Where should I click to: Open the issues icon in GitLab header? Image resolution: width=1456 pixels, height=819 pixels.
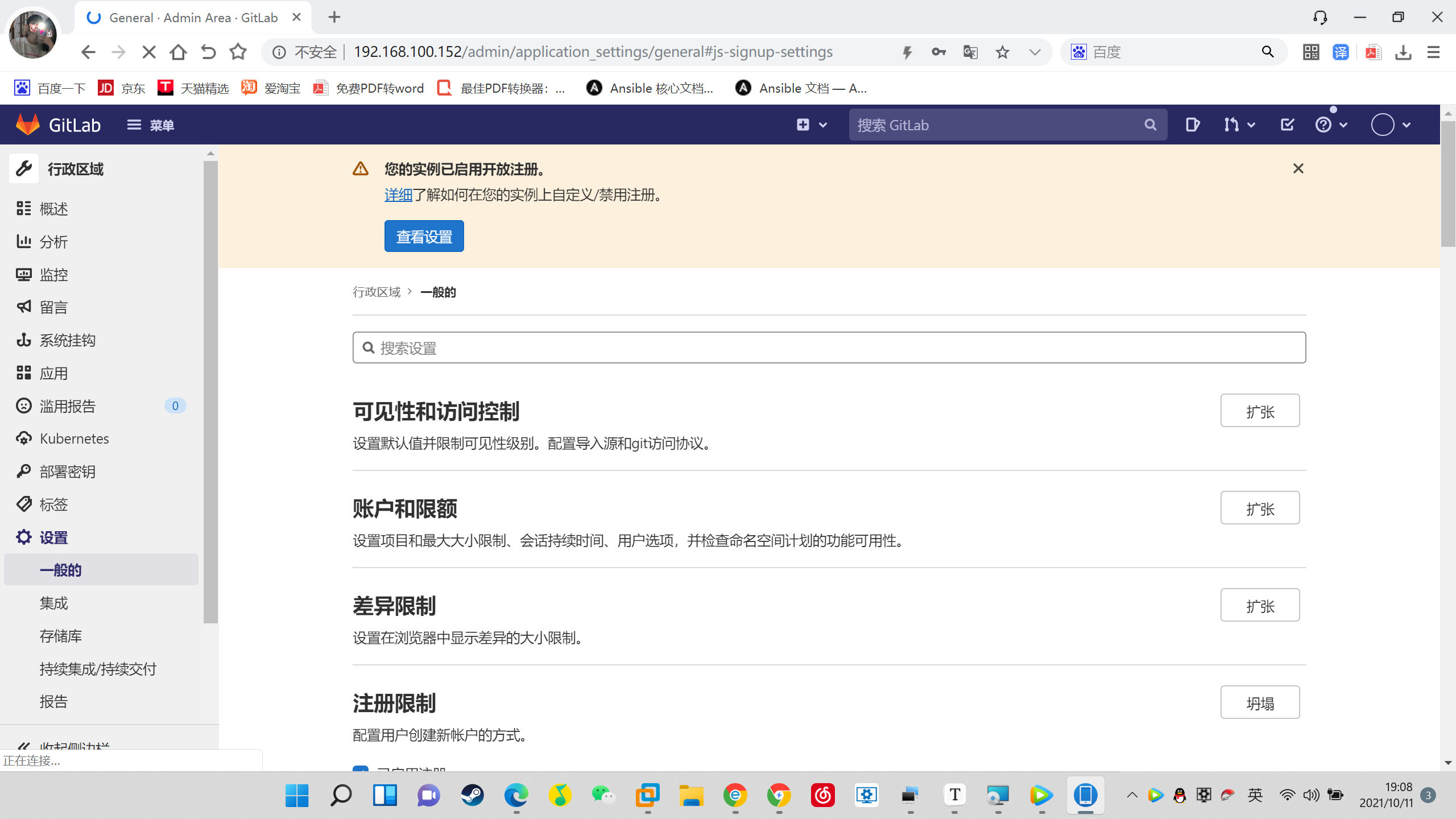click(1193, 125)
